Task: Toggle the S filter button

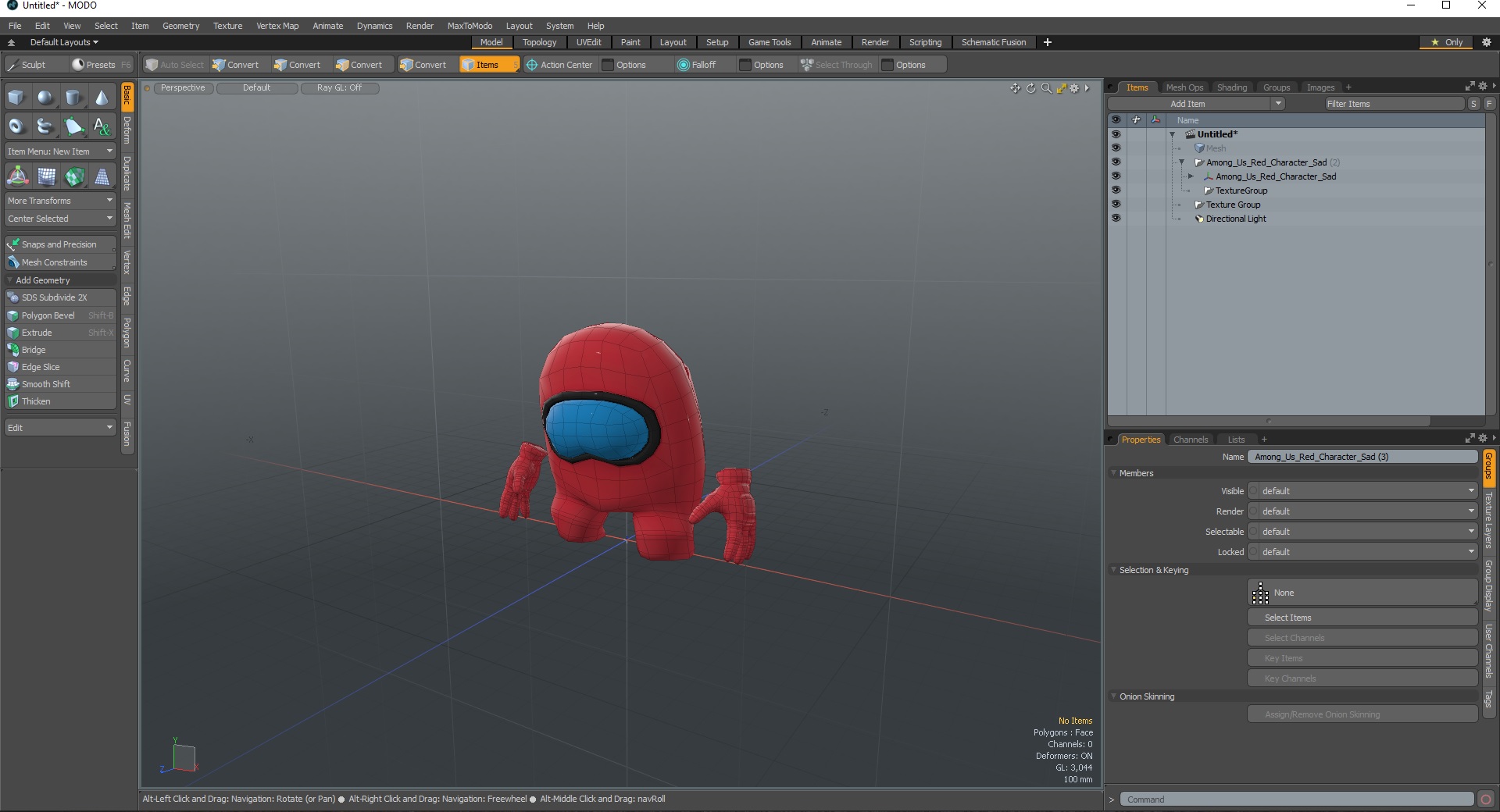Action: pyautogui.click(x=1473, y=104)
